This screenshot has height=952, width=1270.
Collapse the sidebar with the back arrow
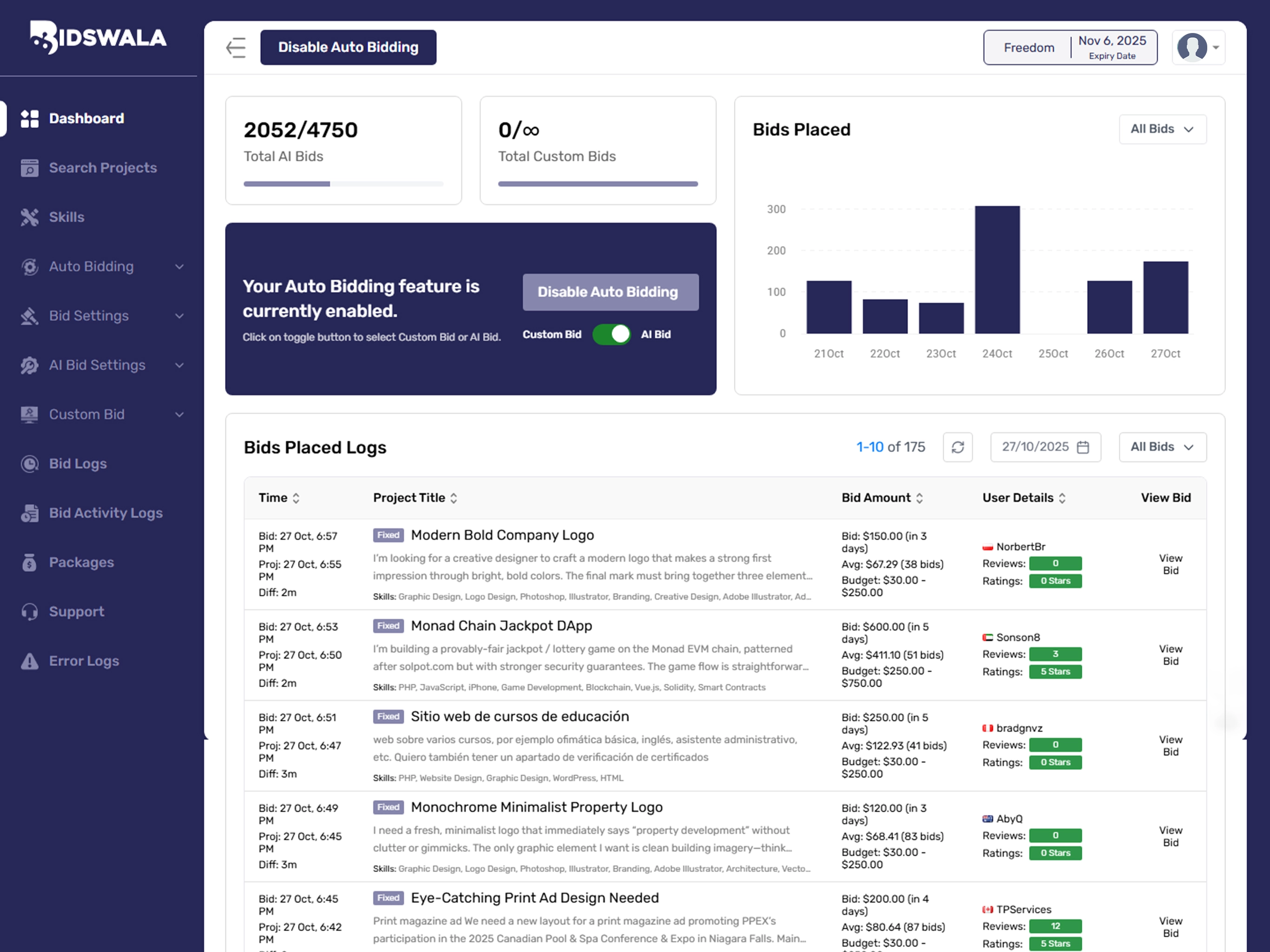(235, 48)
